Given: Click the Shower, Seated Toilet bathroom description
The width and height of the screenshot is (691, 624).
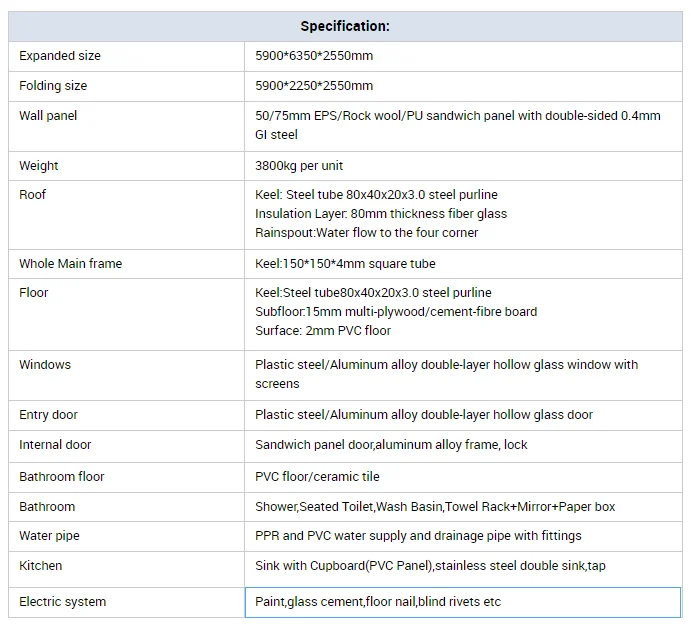Looking at the screenshot, I should (435, 507).
